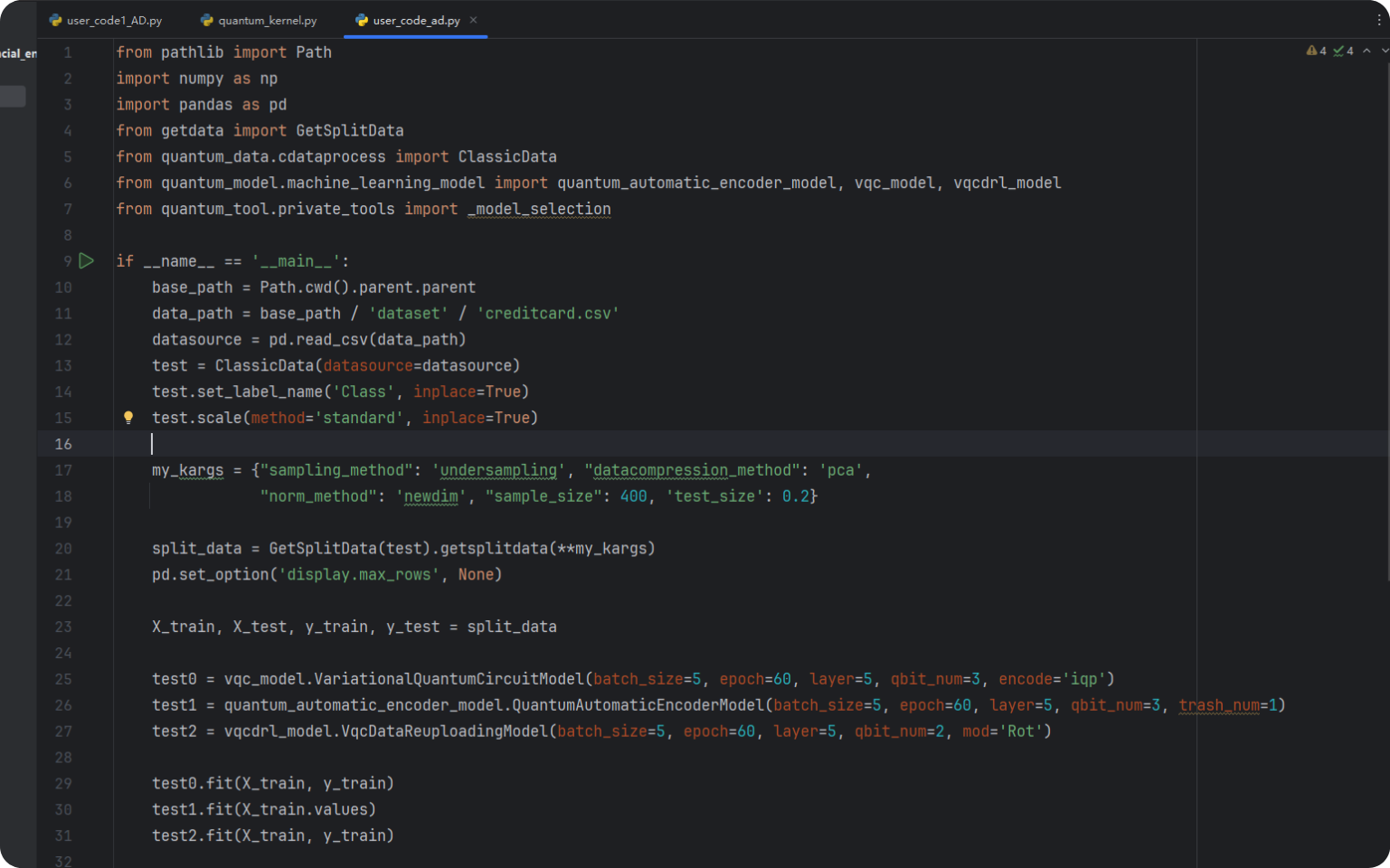Click Python icon on quantum_kernel.py tab

[207, 20]
